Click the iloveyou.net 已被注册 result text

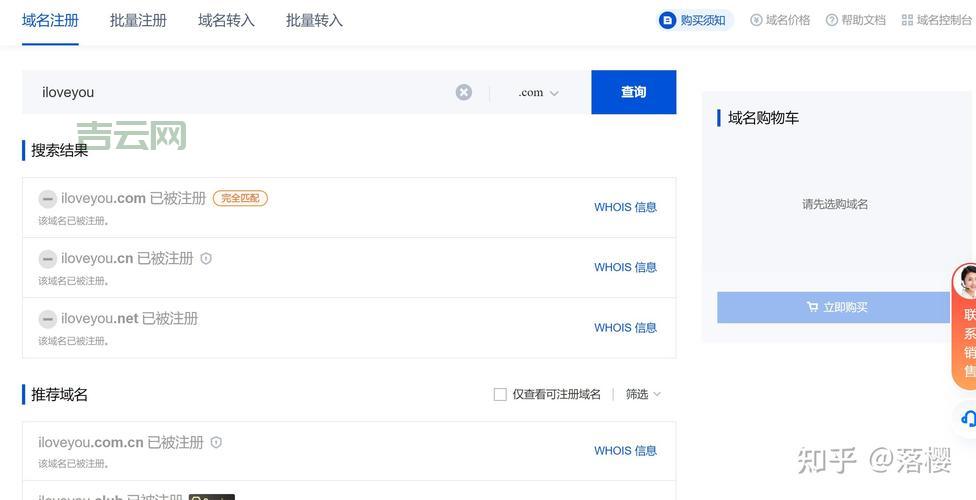129,319
